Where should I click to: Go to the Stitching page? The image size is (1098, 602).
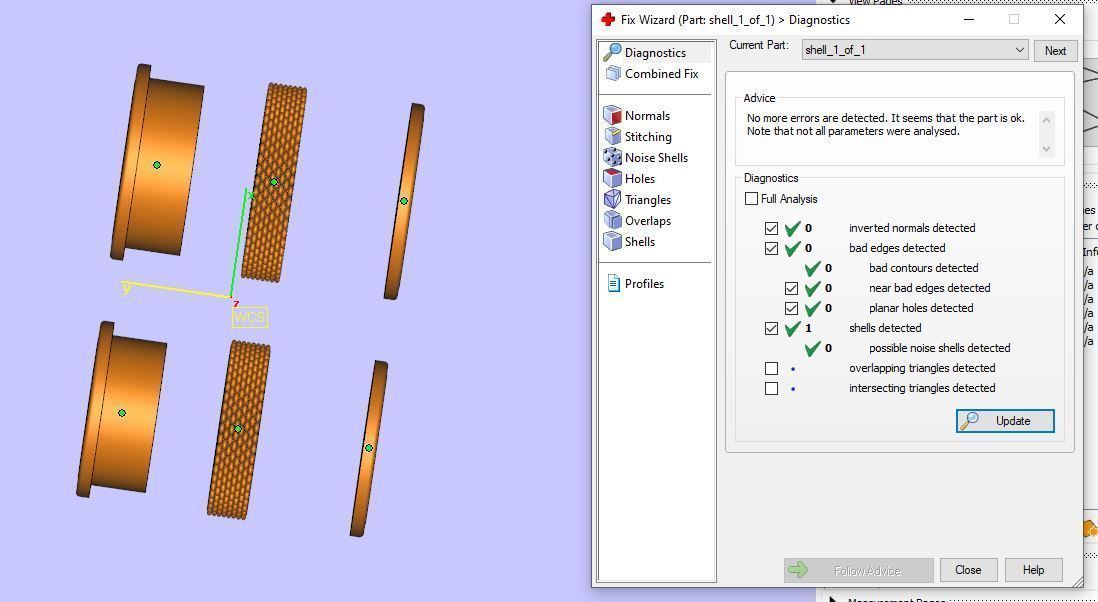click(648, 136)
